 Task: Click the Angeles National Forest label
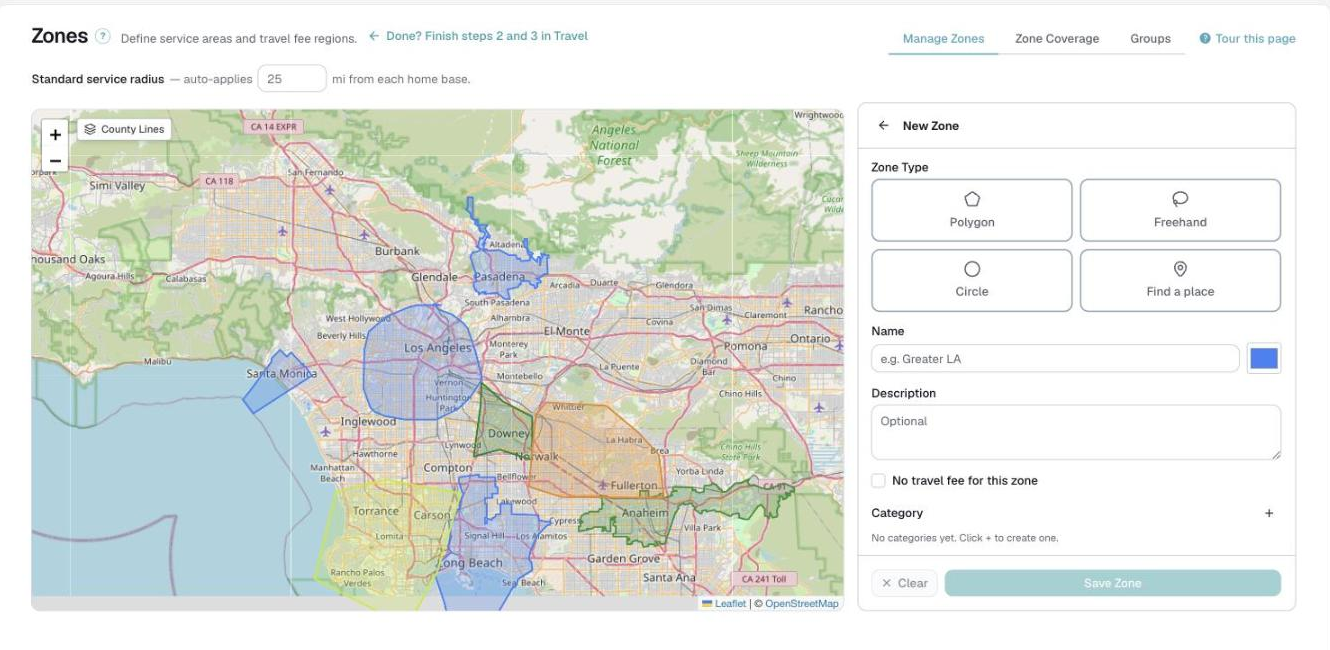point(614,145)
